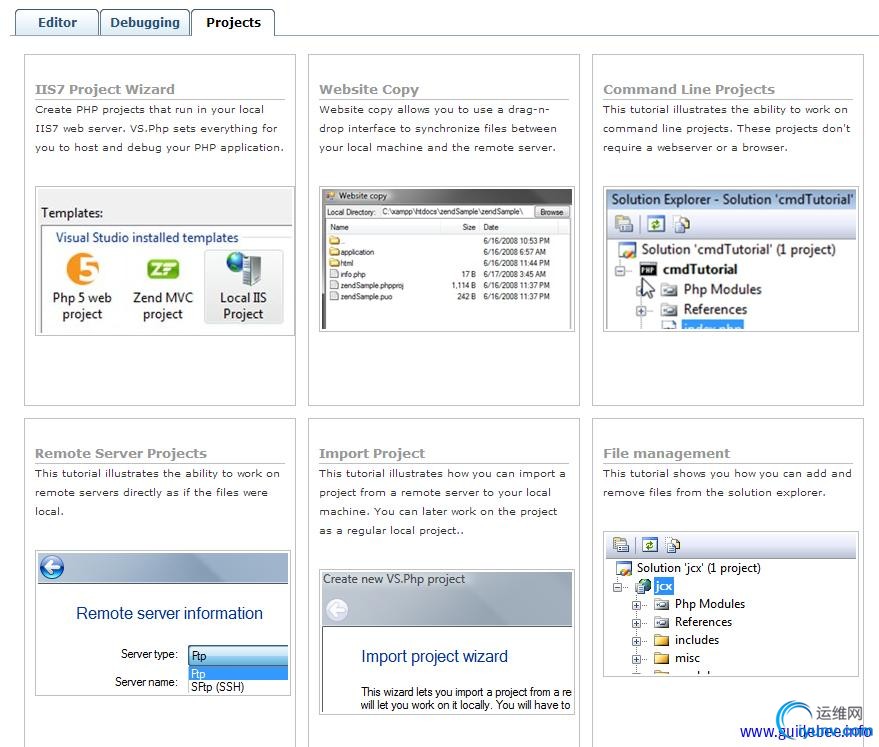Click the zendSample.phpproj file icon
The width and height of the screenshot is (879, 747).
[335, 285]
